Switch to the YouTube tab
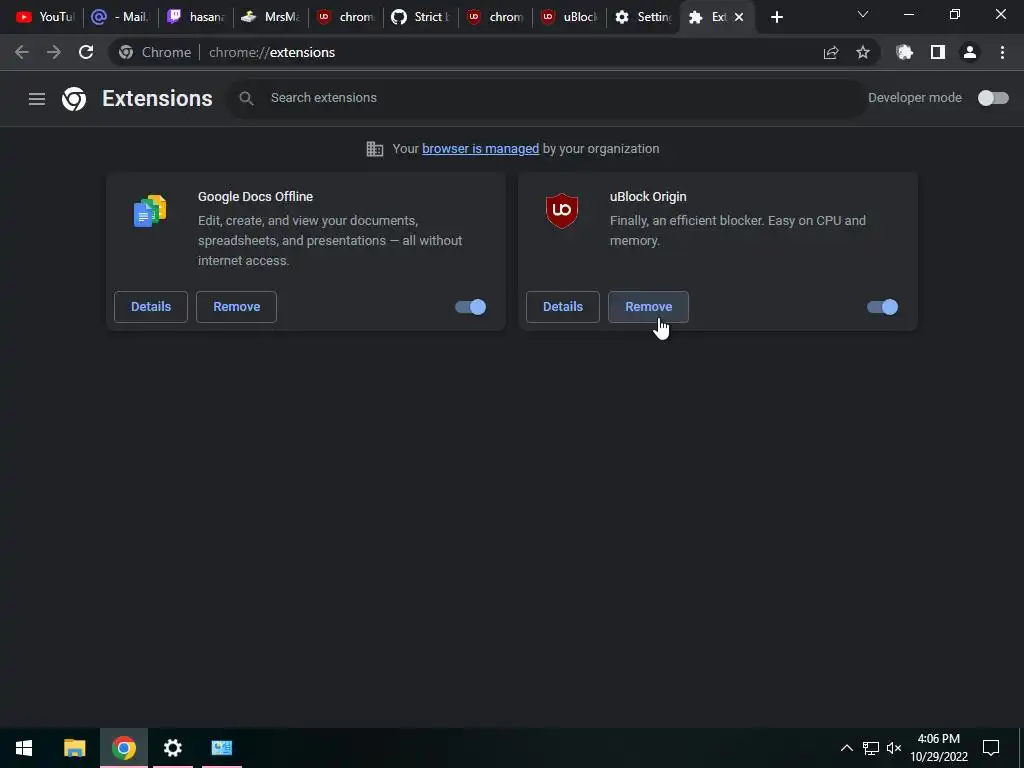Viewport: 1024px width, 768px height. (45, 17)
